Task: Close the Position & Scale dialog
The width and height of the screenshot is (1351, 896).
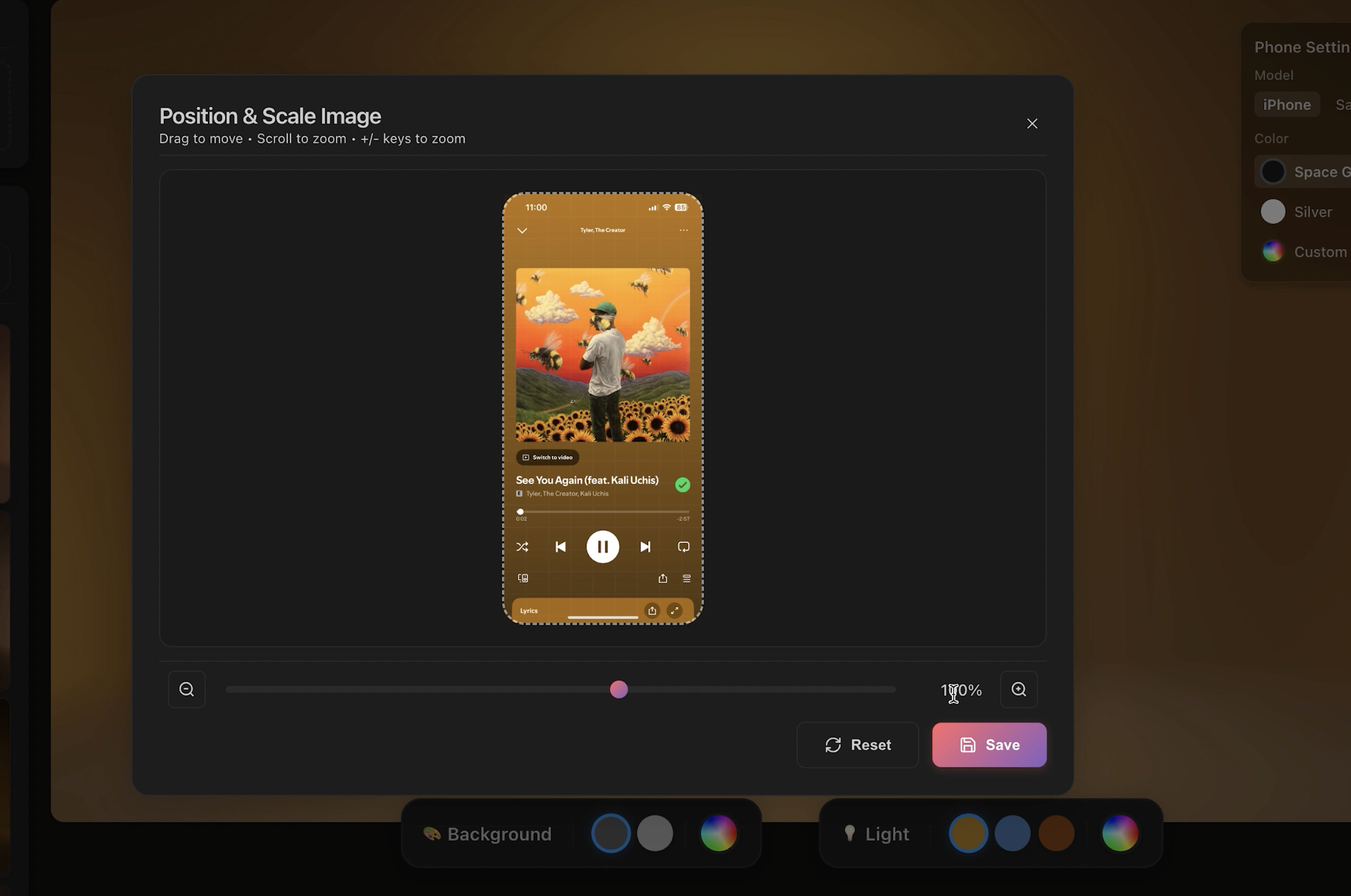Action: (x=1032, y=124)
